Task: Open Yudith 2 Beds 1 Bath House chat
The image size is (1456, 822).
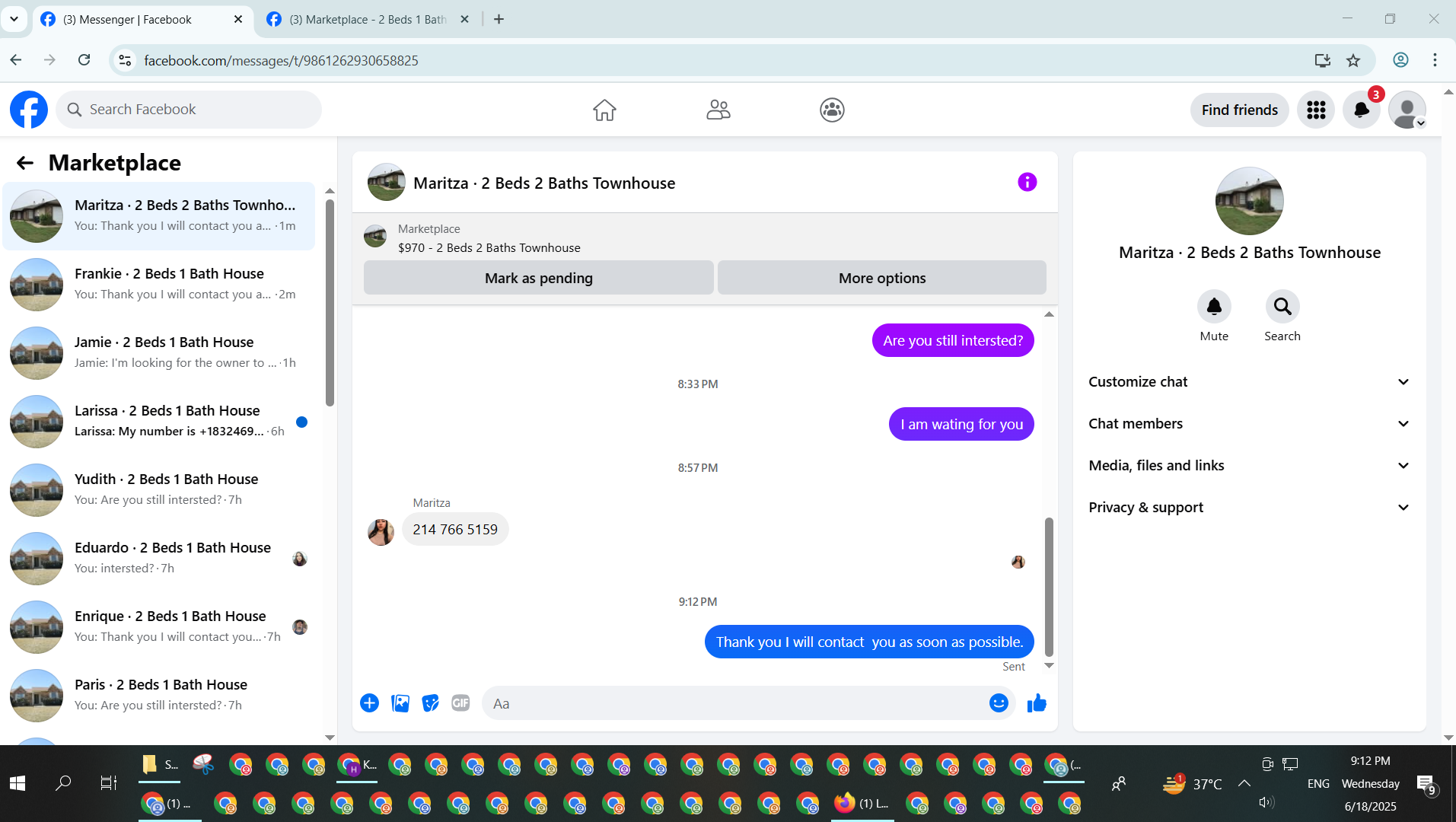Action: point(158,490)
